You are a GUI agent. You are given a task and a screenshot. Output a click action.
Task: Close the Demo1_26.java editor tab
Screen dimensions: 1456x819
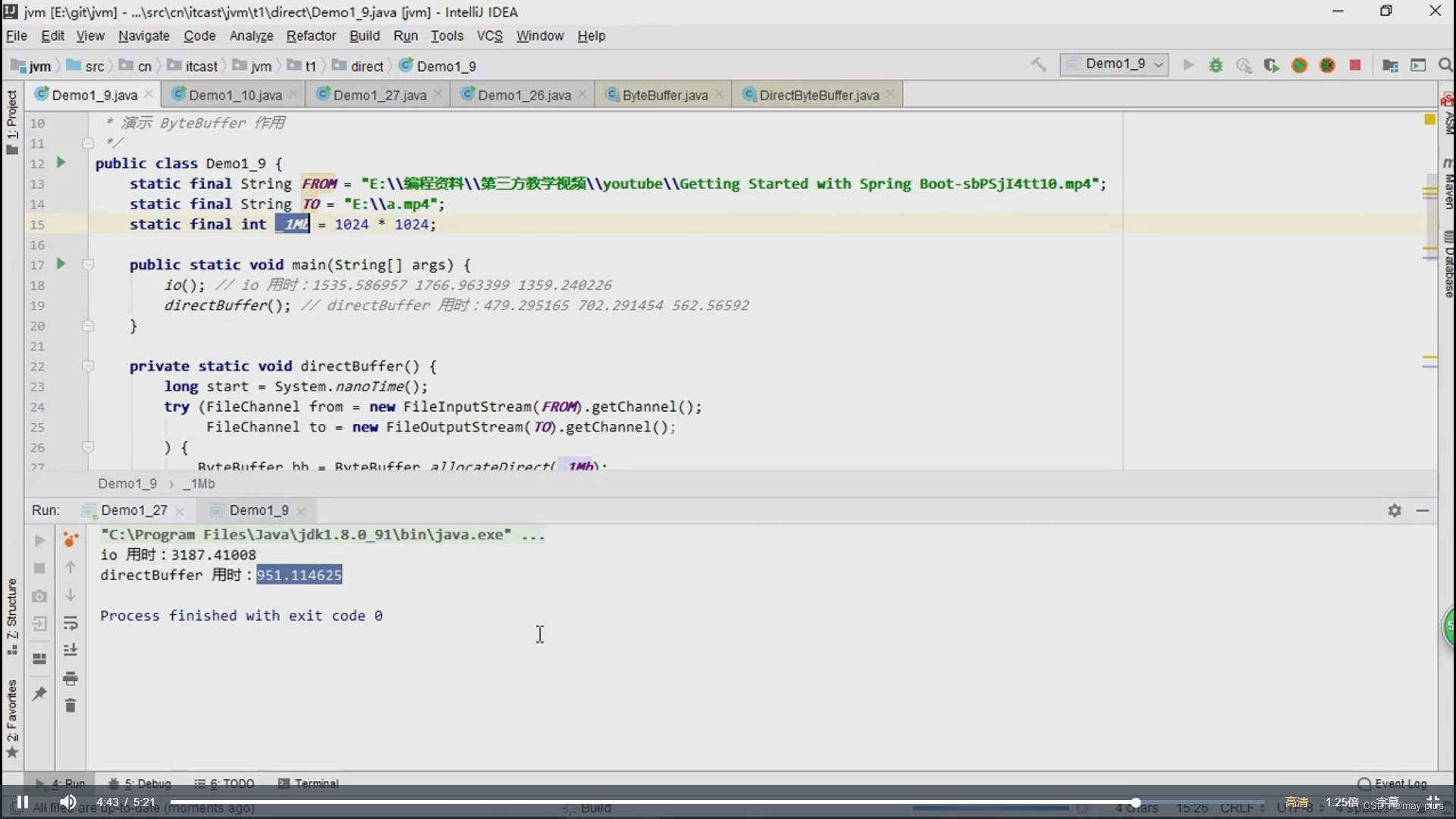tap(582, 95)
